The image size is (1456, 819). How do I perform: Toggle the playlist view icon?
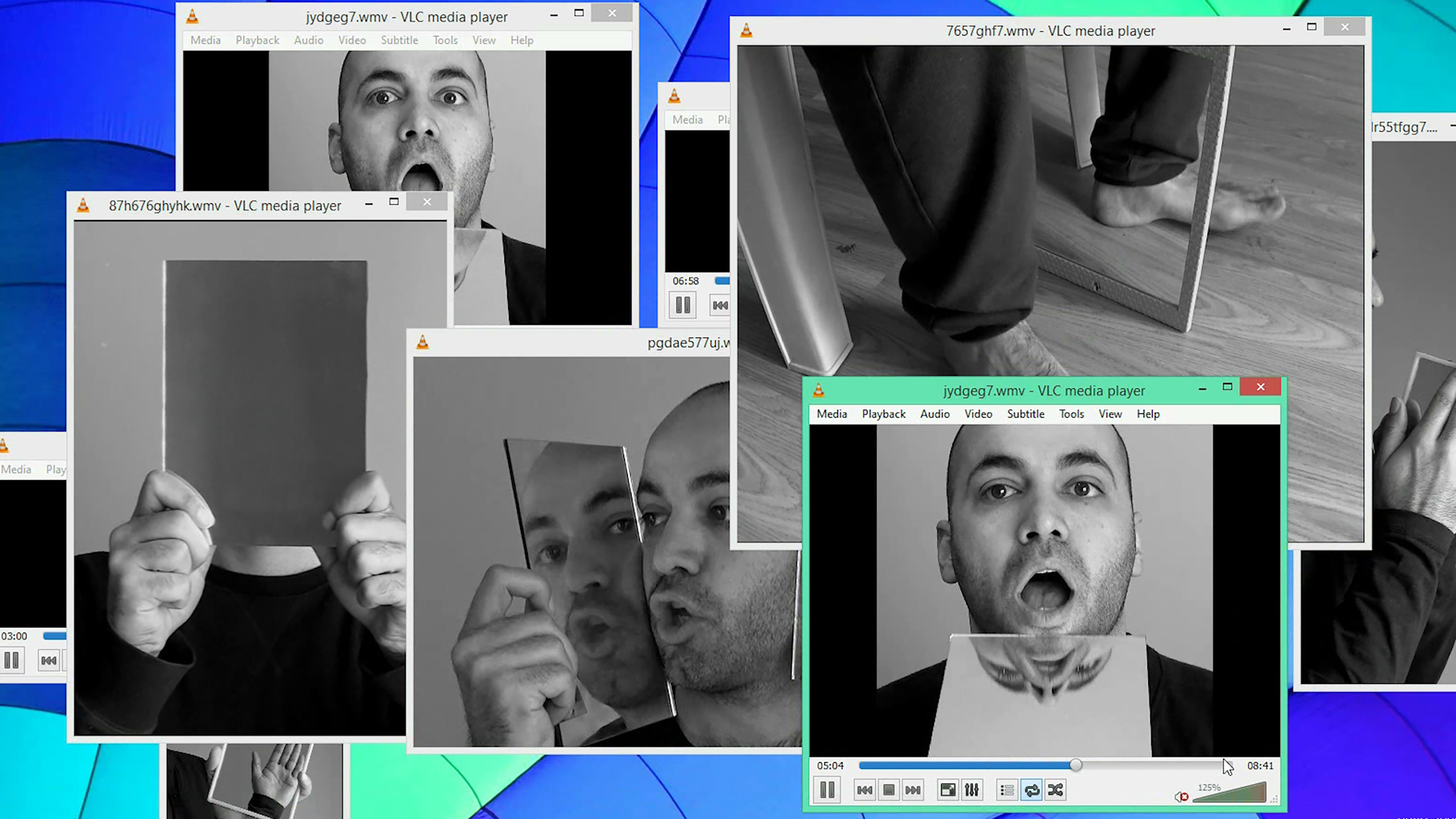point(1007,789)
